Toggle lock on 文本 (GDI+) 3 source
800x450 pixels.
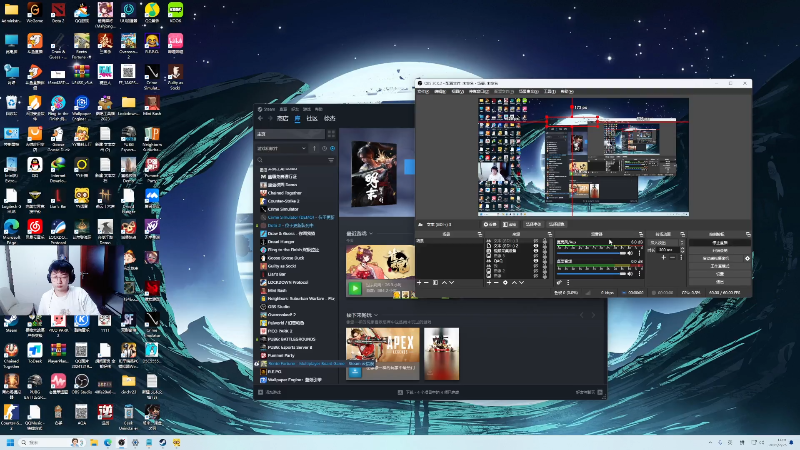(x=544, y=241)
